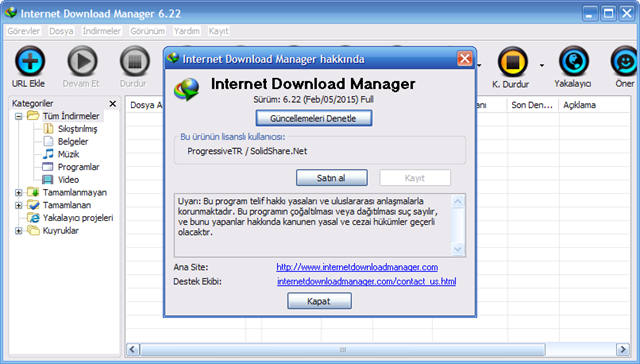Open the İndirmeler menu

[102, 31]
